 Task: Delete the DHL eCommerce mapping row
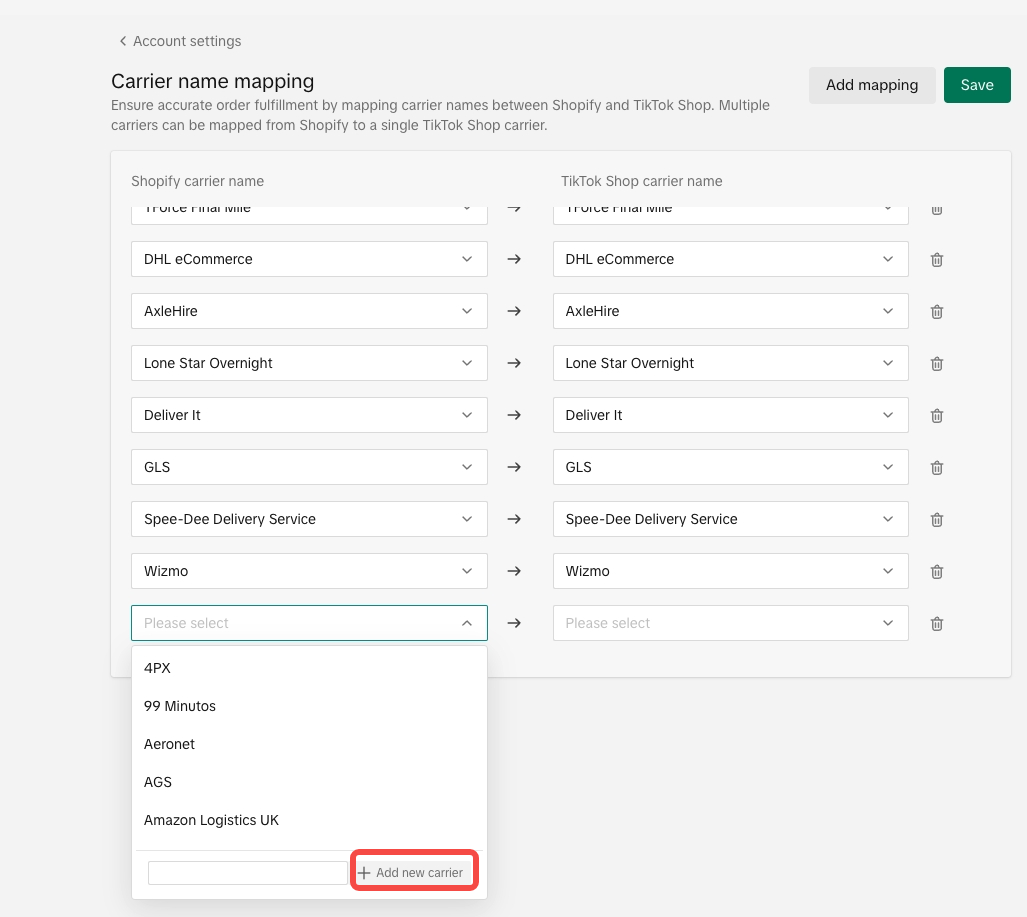click(x=936, y=260)
